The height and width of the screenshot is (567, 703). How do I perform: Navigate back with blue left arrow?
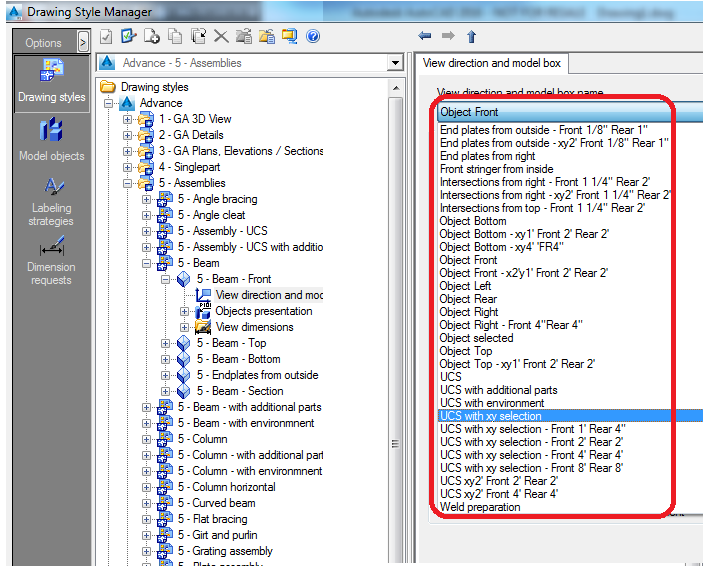[x=424, y=36]
